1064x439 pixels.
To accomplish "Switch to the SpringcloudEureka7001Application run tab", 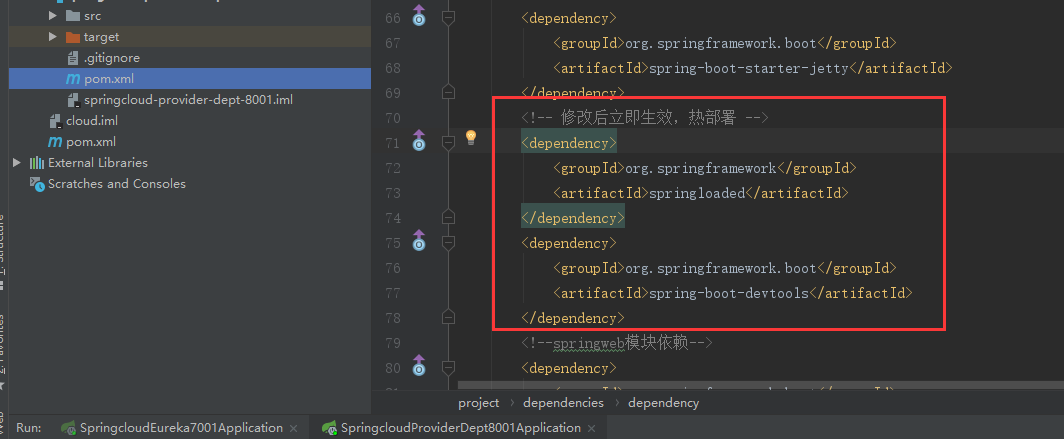I will tap(181, 427).
